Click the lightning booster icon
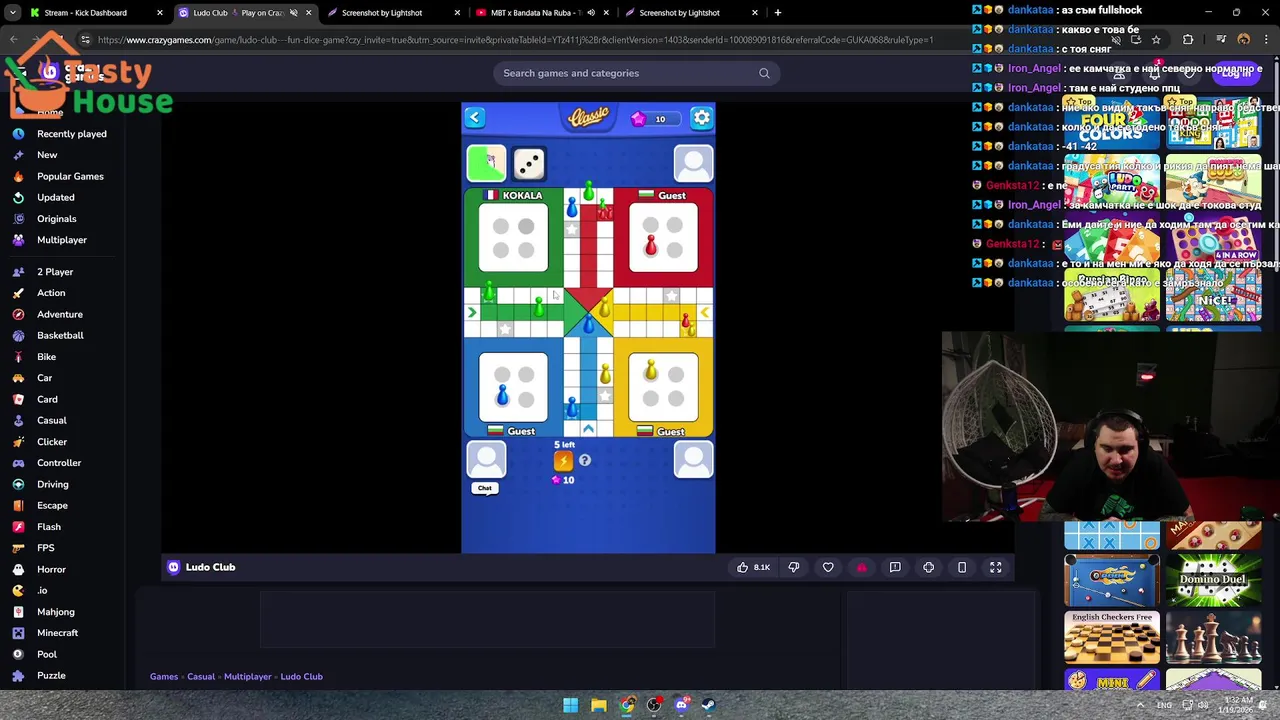 click(x=563, y=461)
